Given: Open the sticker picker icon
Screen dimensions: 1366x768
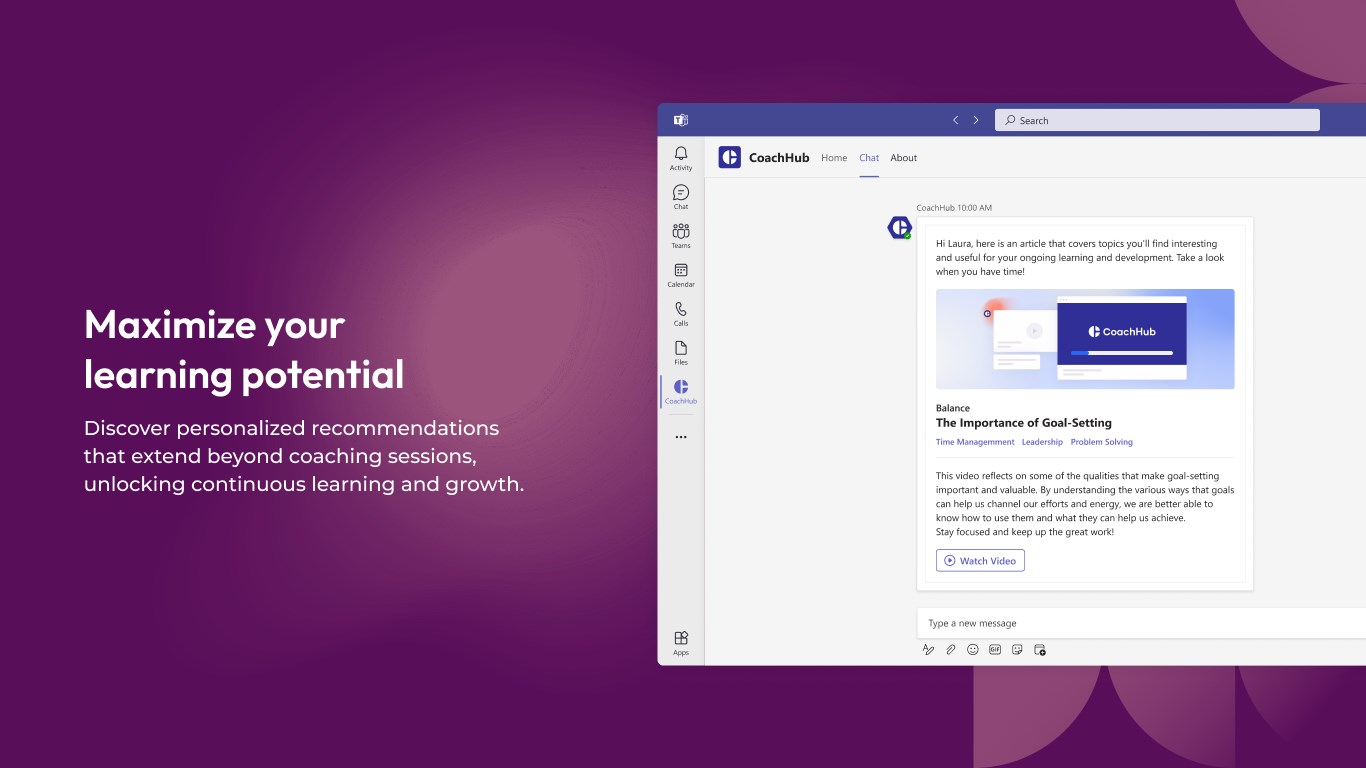Looking at the screenshot, I should (1017, 649).
